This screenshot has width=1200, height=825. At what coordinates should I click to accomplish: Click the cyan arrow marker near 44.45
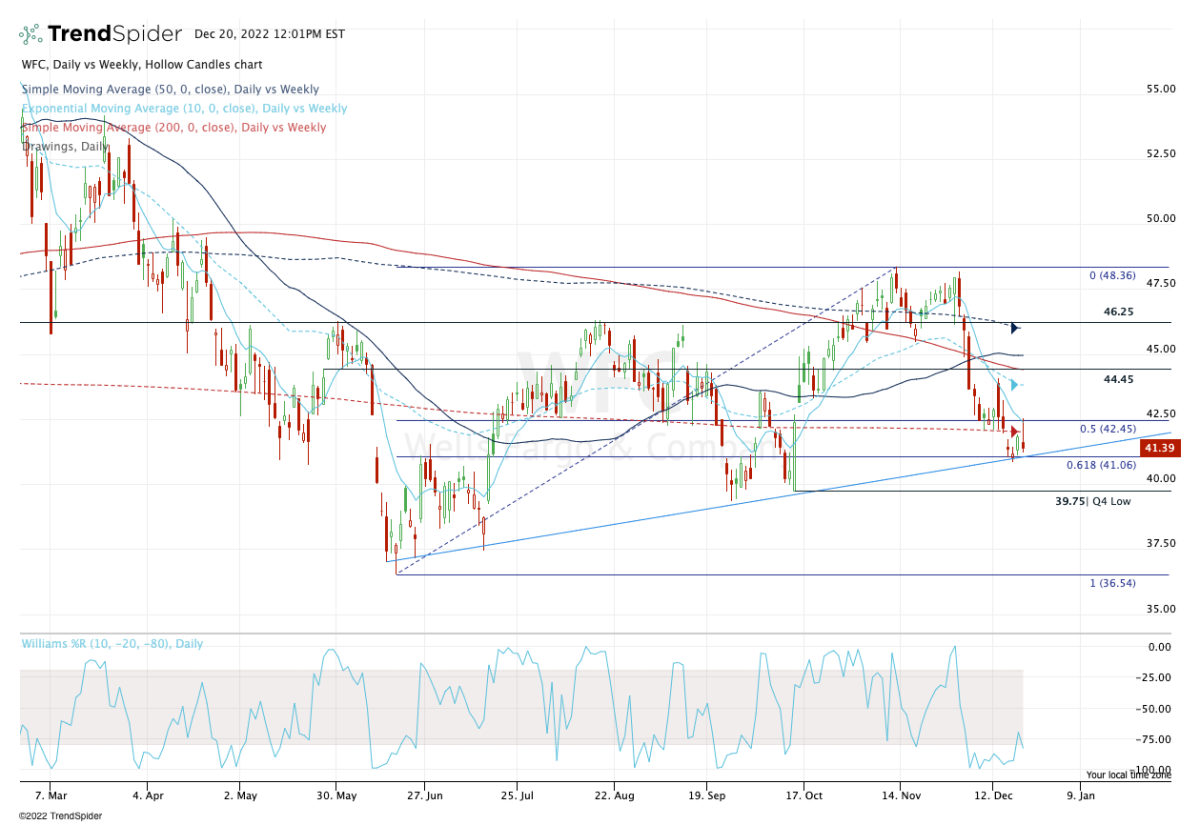1014,384
